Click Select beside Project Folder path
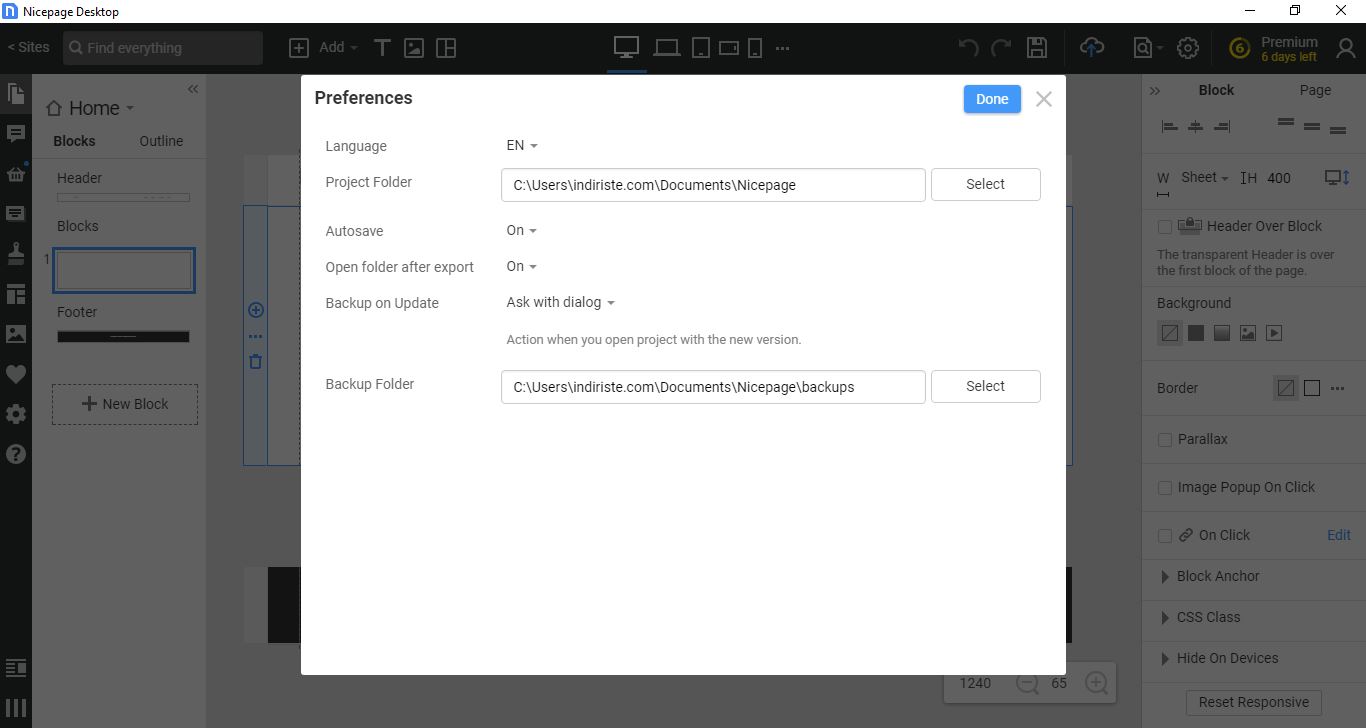The width and height of the screenshot is (1366, 728). tap(986, 184)
